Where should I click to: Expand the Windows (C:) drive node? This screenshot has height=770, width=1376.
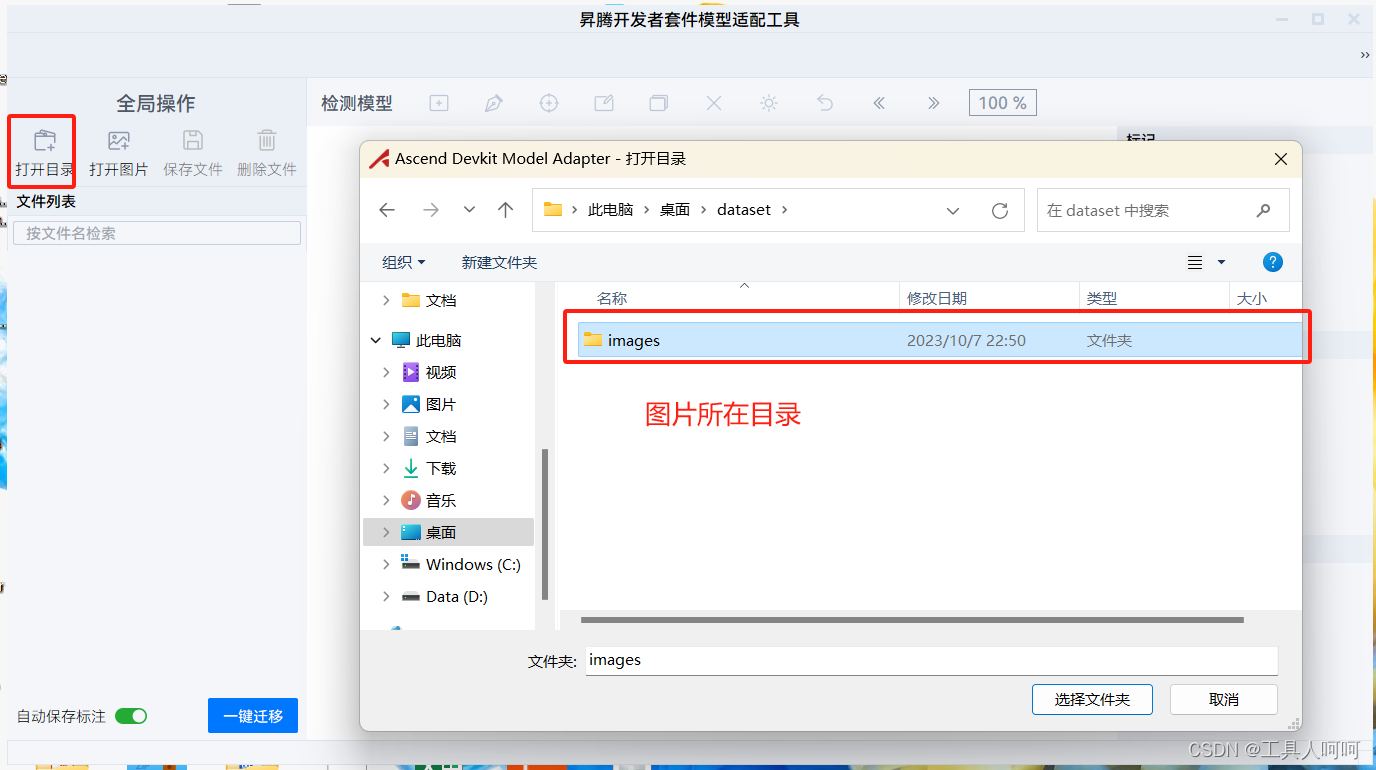coord(386,565)
